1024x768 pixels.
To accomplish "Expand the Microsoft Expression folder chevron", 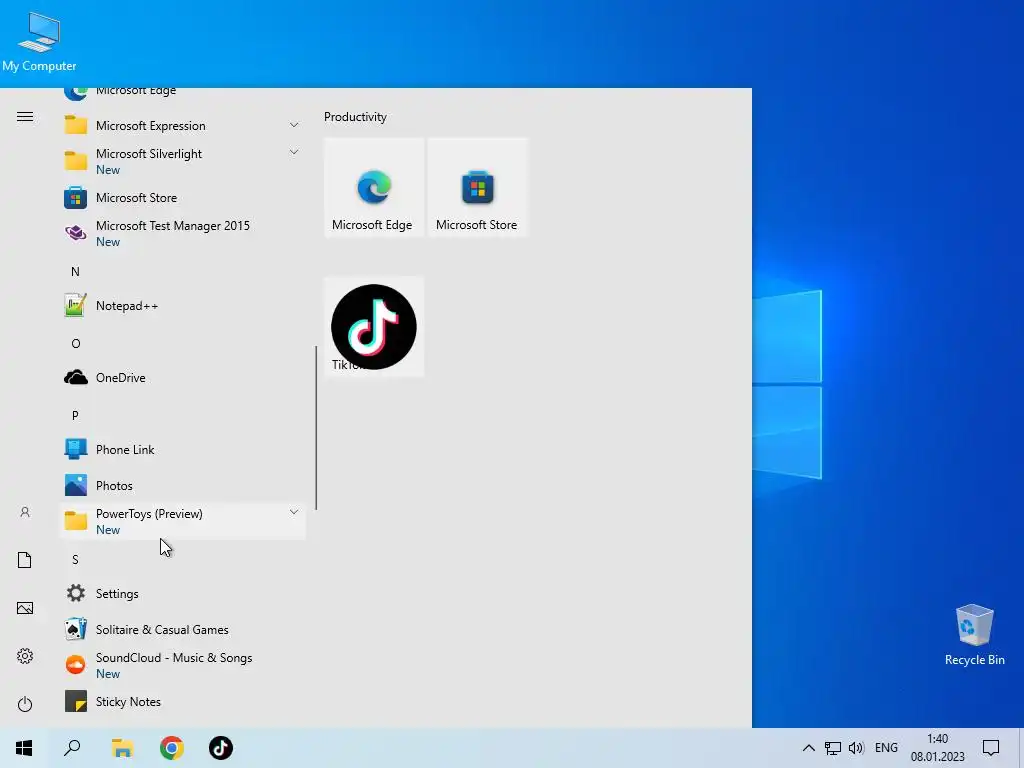I will click(x=294, y=125).
